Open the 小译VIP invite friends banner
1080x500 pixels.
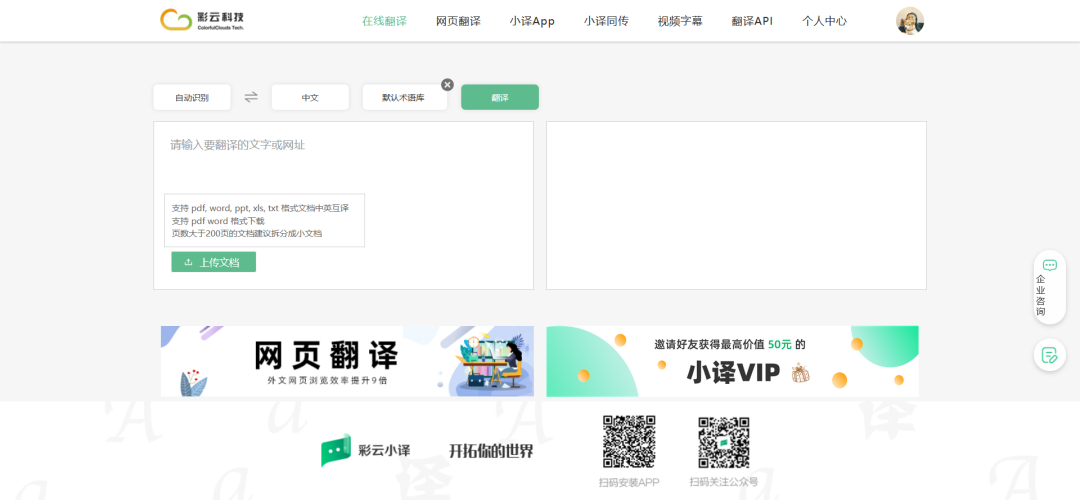tap(733, 361)
